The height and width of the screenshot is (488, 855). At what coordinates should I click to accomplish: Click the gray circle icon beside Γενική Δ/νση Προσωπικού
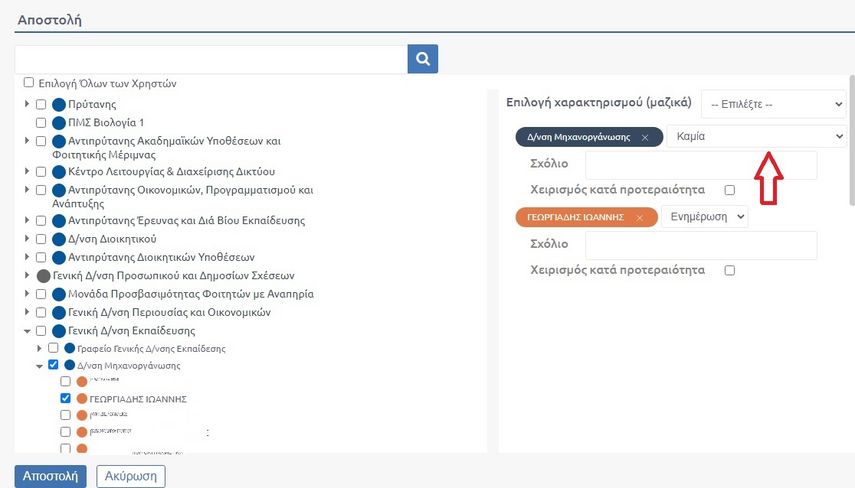[43, 275]
